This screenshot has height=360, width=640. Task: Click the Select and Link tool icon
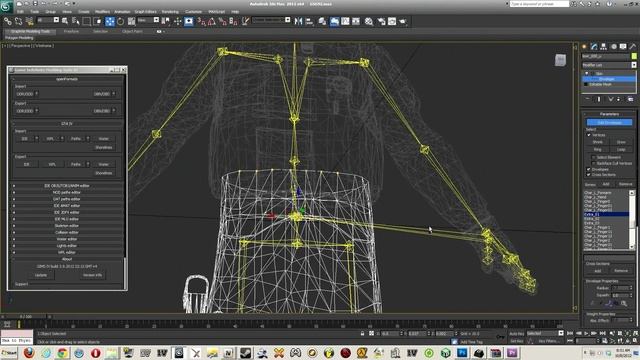[x=8, y=21]
